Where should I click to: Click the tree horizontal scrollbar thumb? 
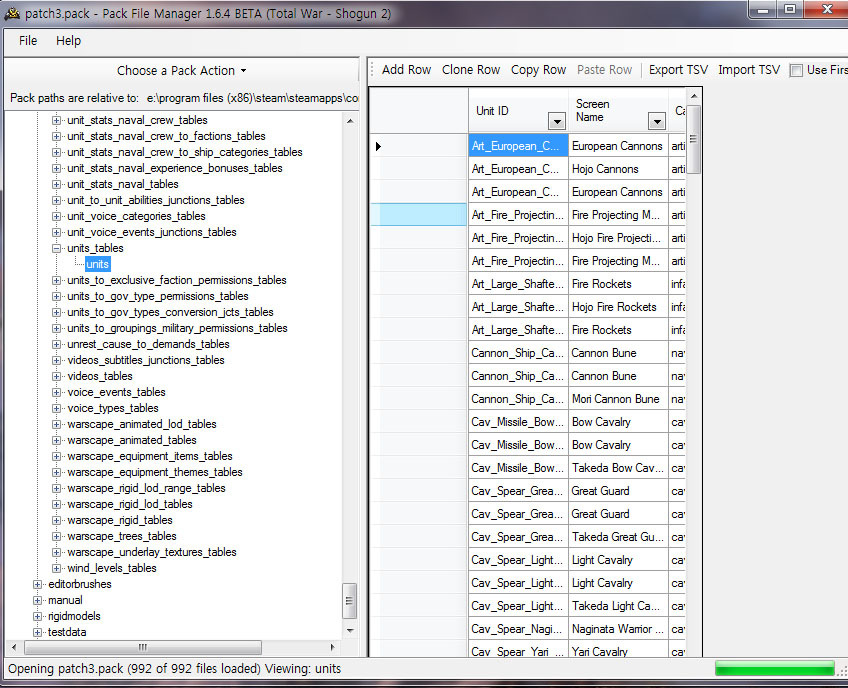pos(143,647)
